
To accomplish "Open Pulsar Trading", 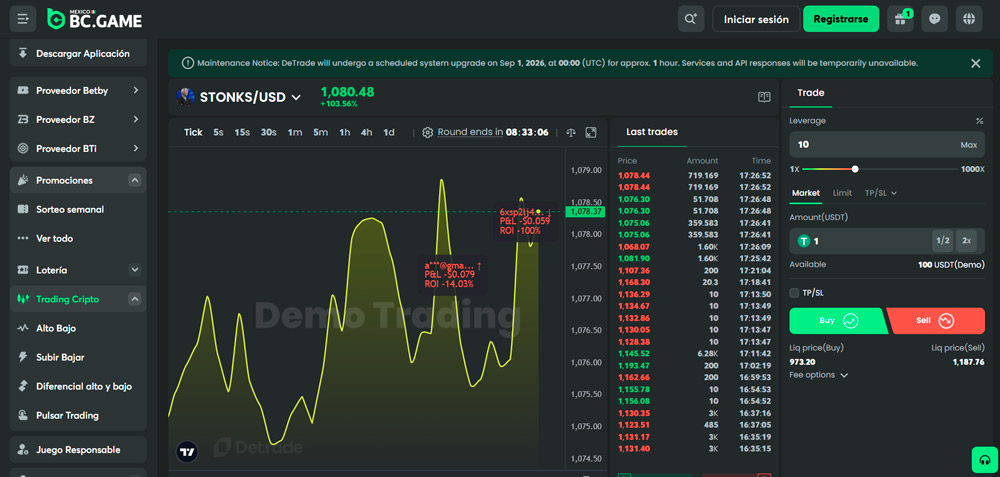I will (x=78, y=416).
